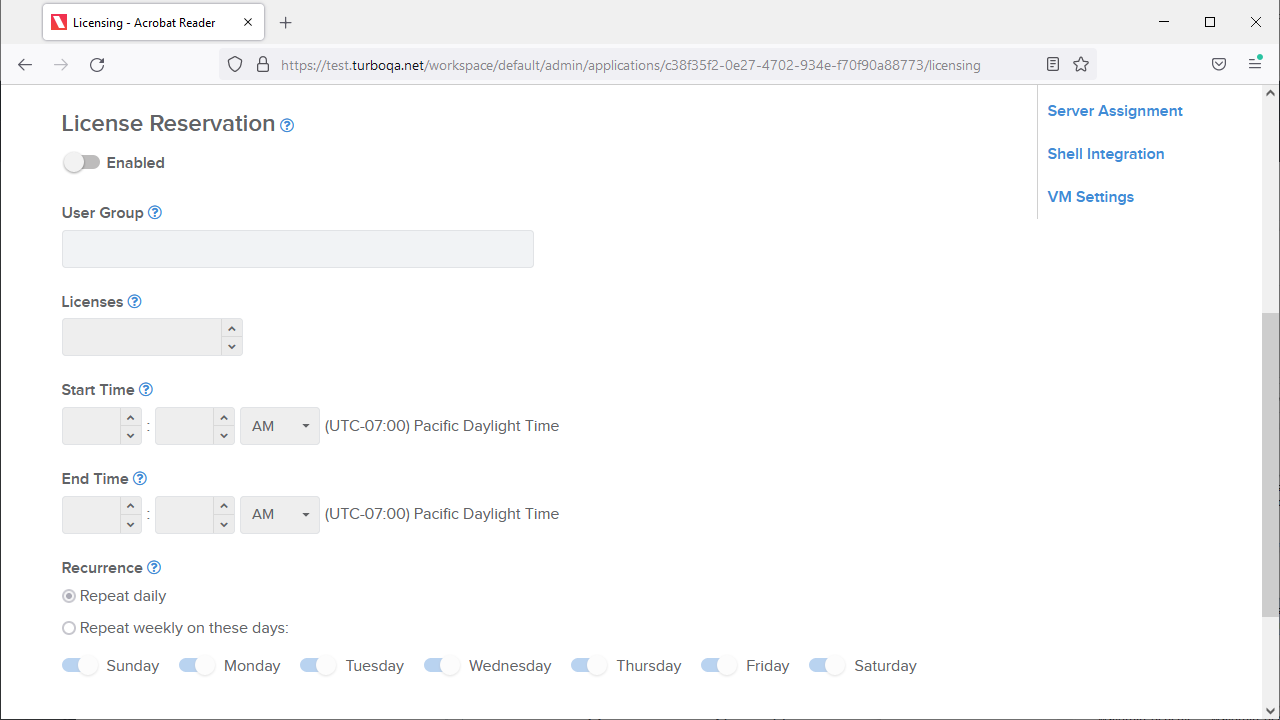Click the End Time hour field

pyautogui.click(x=91, y=515)
